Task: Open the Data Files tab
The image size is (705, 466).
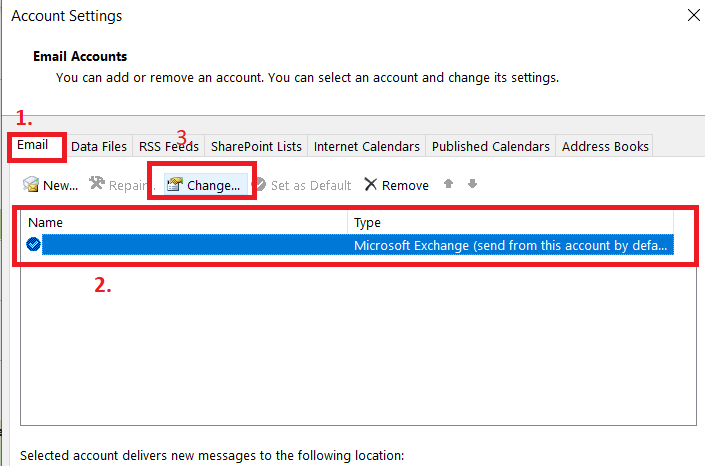Action: tap(99, 147)
